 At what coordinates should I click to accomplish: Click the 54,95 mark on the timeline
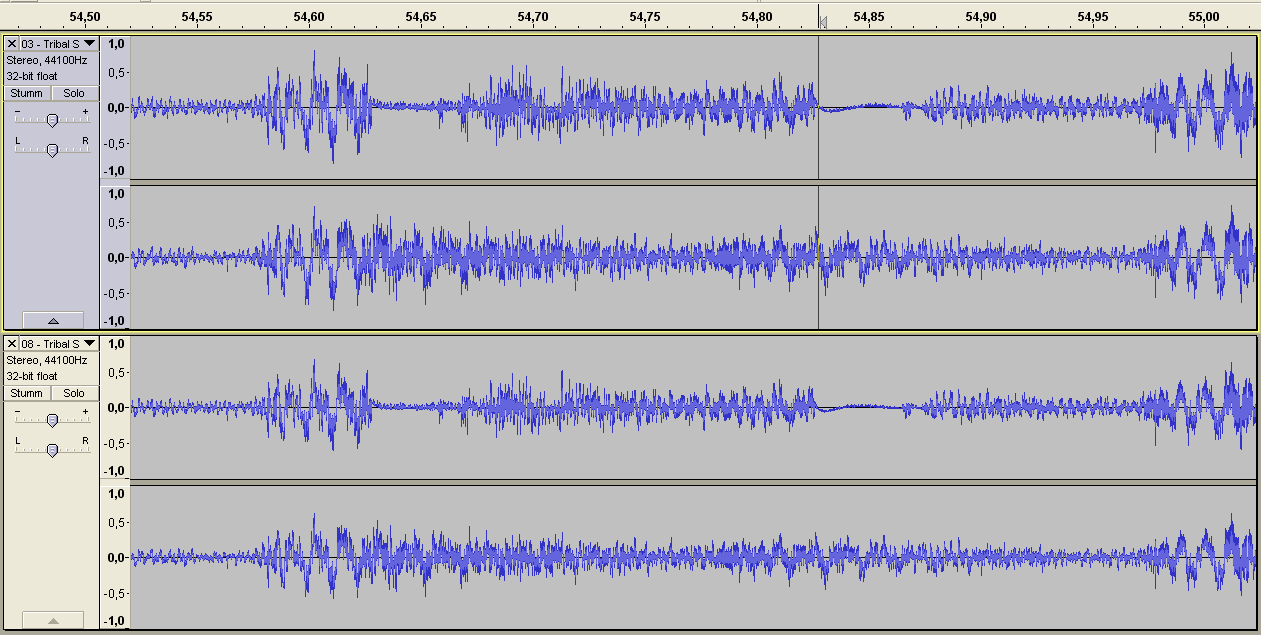click(1093, 17)
